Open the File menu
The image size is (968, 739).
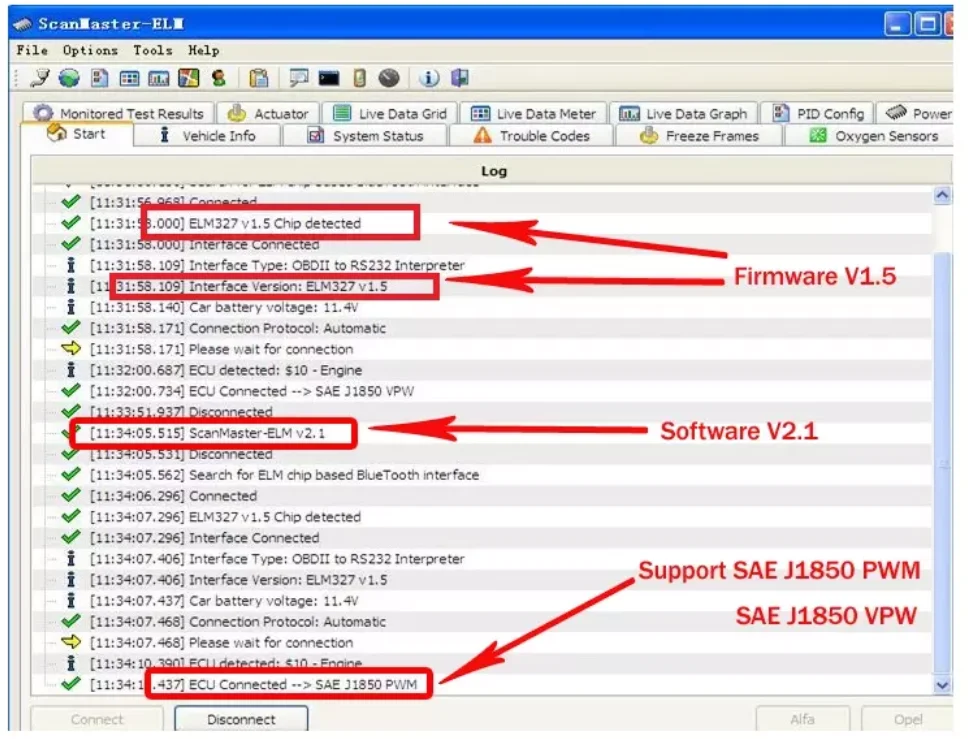32,50
